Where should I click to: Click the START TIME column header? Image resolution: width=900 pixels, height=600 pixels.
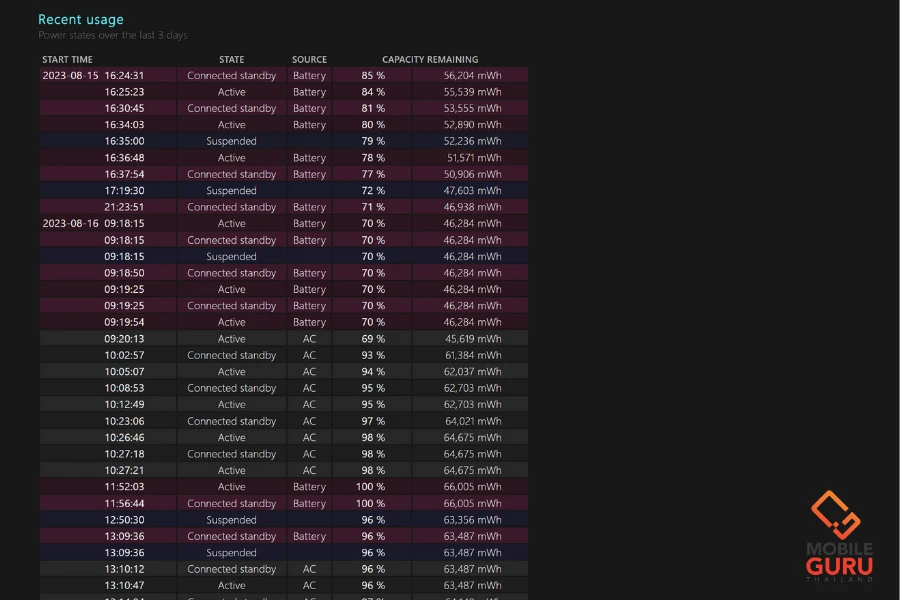67,60
